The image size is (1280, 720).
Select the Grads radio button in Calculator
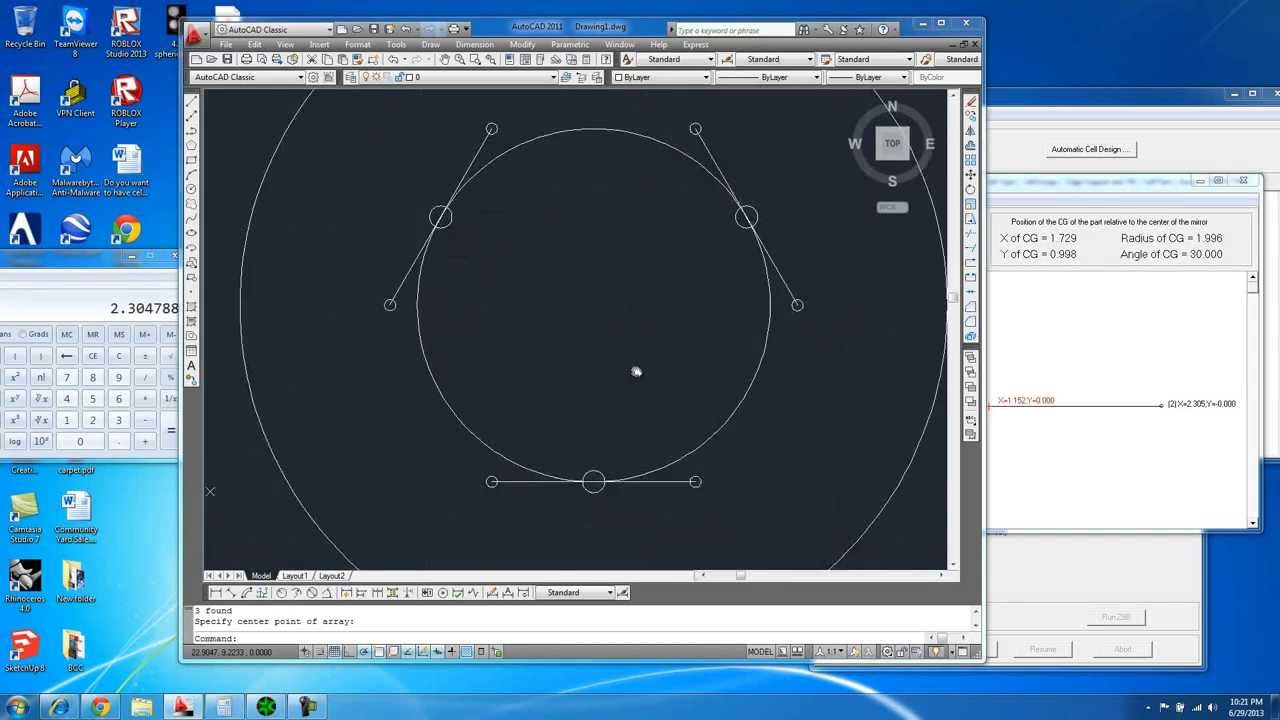tap(33, 334)
